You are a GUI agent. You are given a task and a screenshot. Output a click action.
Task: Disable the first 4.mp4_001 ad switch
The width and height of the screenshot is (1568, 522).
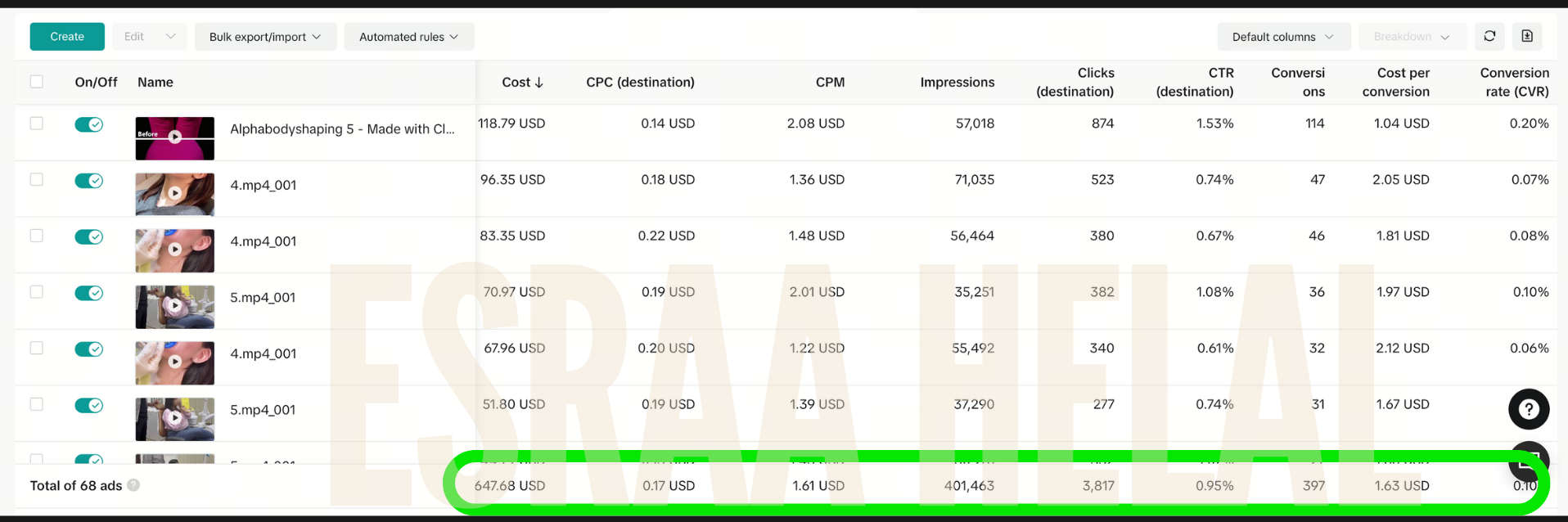click(88, 181)
